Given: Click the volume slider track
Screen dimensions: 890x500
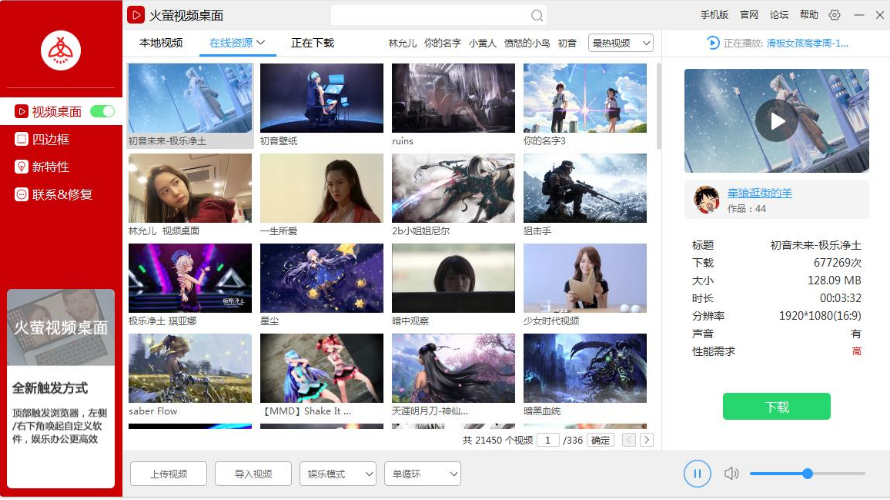Looking at the screenshot, I should tap(807, 473).
